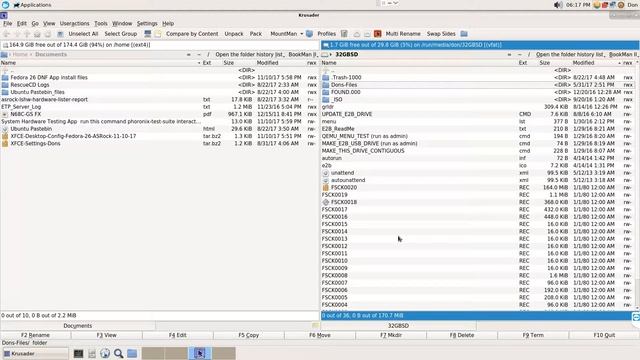640x360 pixels.
Task: Open the Go menu
Action: coord(35,24)
